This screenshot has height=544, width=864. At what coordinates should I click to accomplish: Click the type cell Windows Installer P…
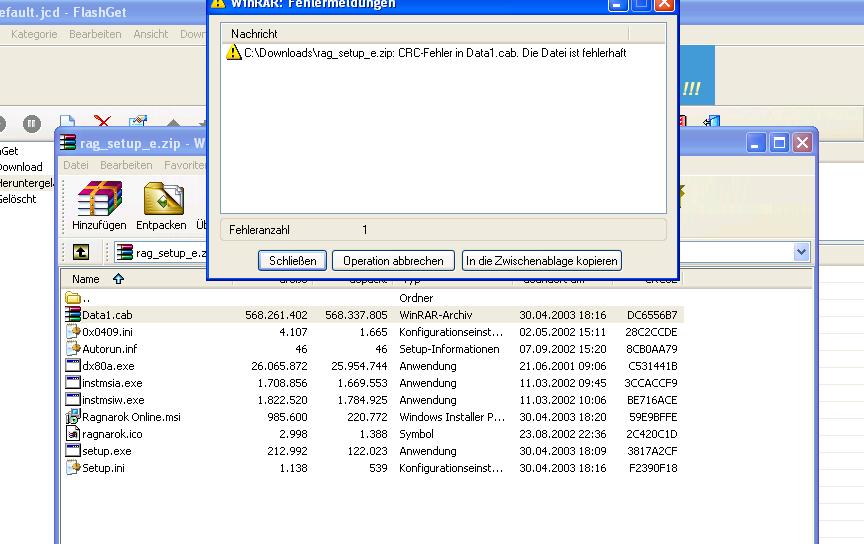pyautogui.click(x=452, y=417)
